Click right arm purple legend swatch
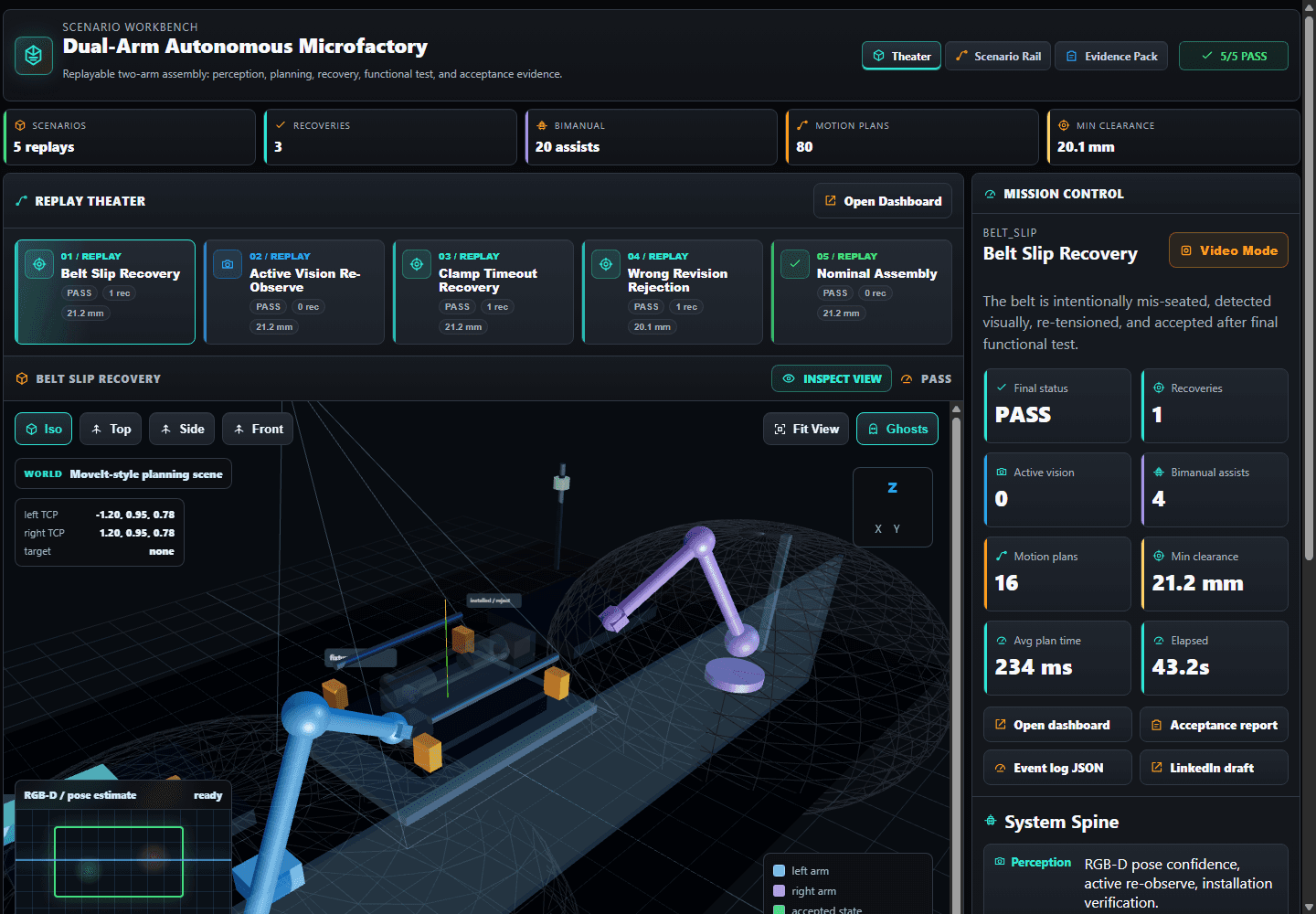 (x=779, y=891)
